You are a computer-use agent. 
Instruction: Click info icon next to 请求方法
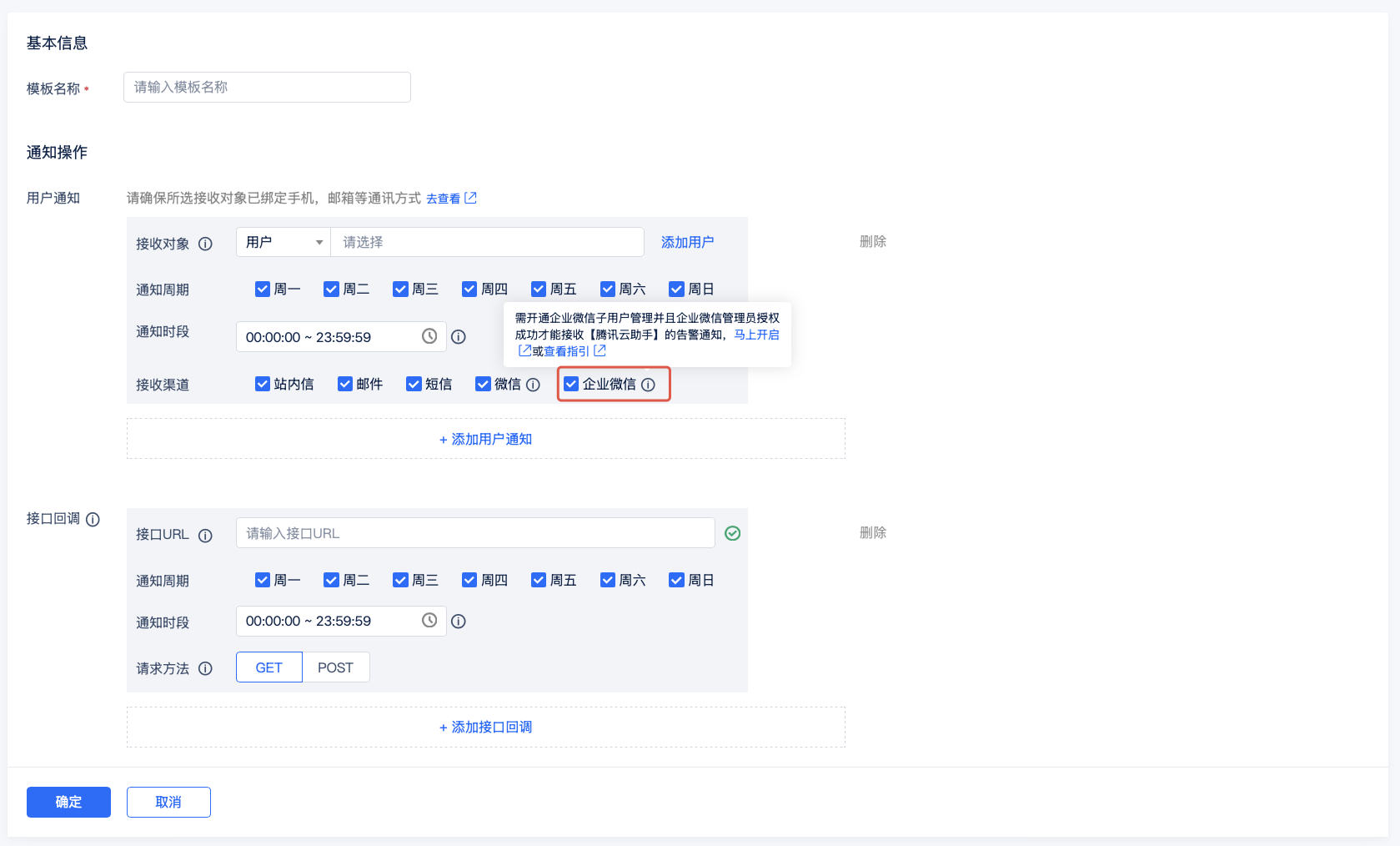(x=205, y=668)
